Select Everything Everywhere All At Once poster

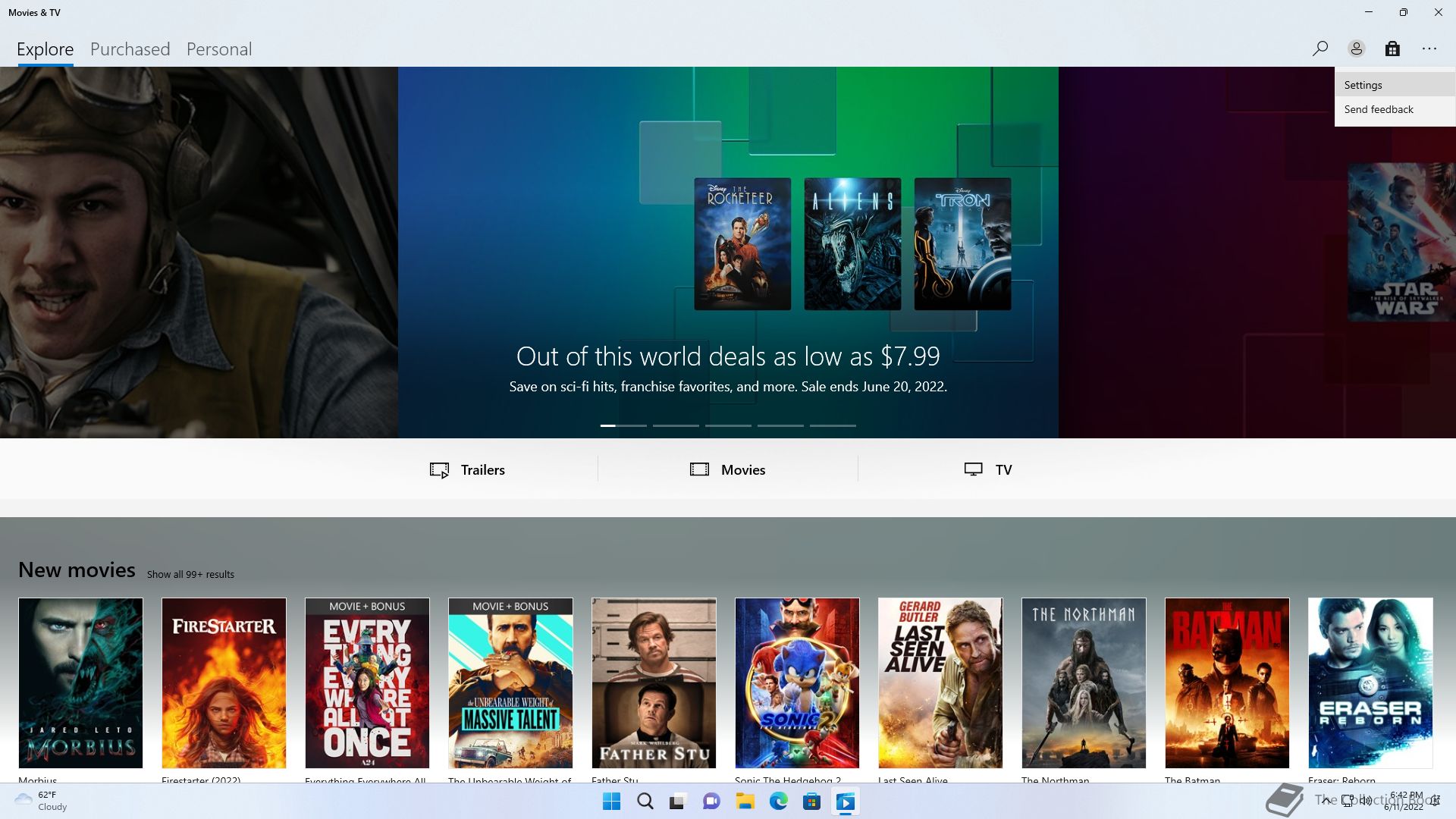tap(367, 682)
